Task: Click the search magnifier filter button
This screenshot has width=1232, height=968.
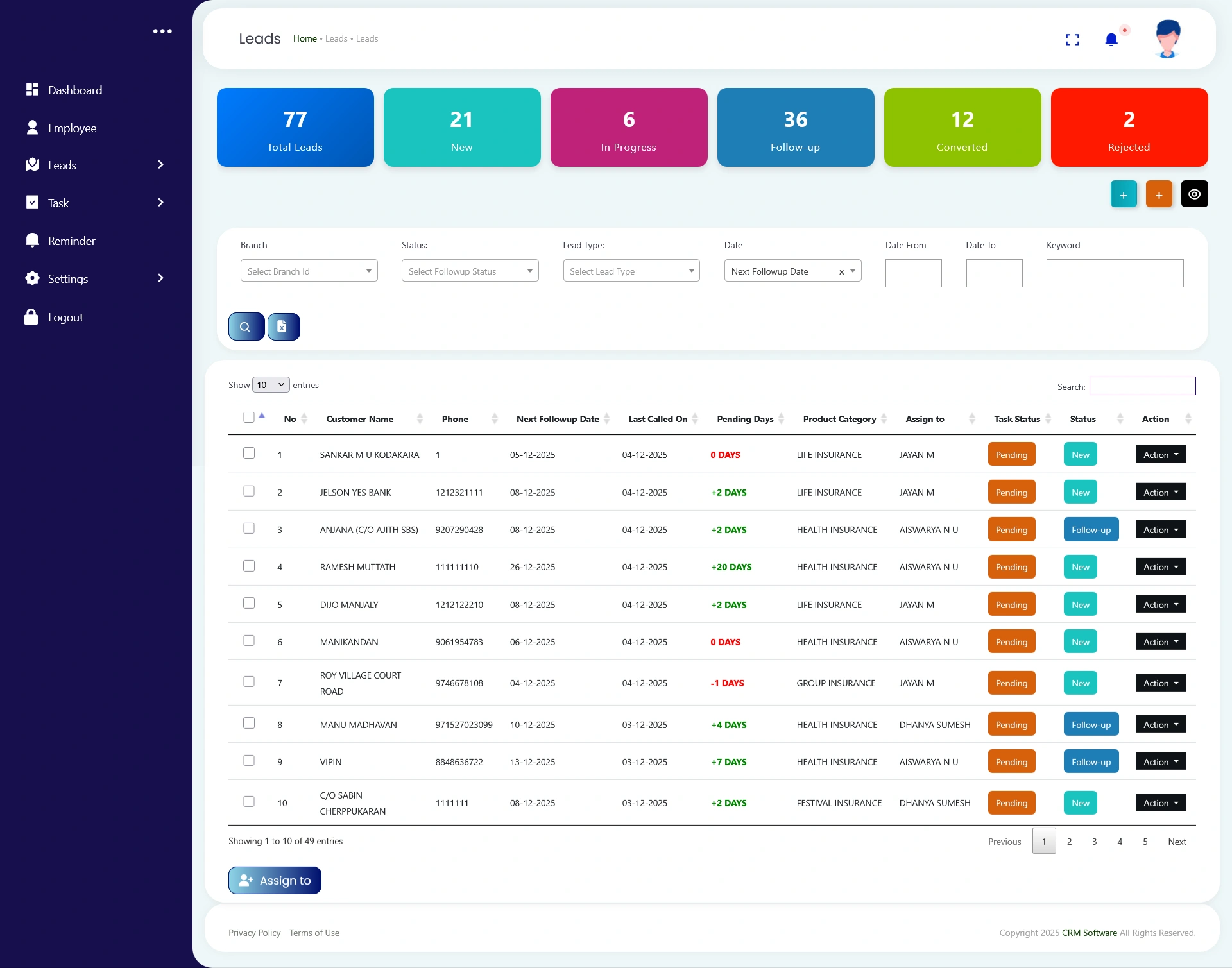Action: [246, 327]
